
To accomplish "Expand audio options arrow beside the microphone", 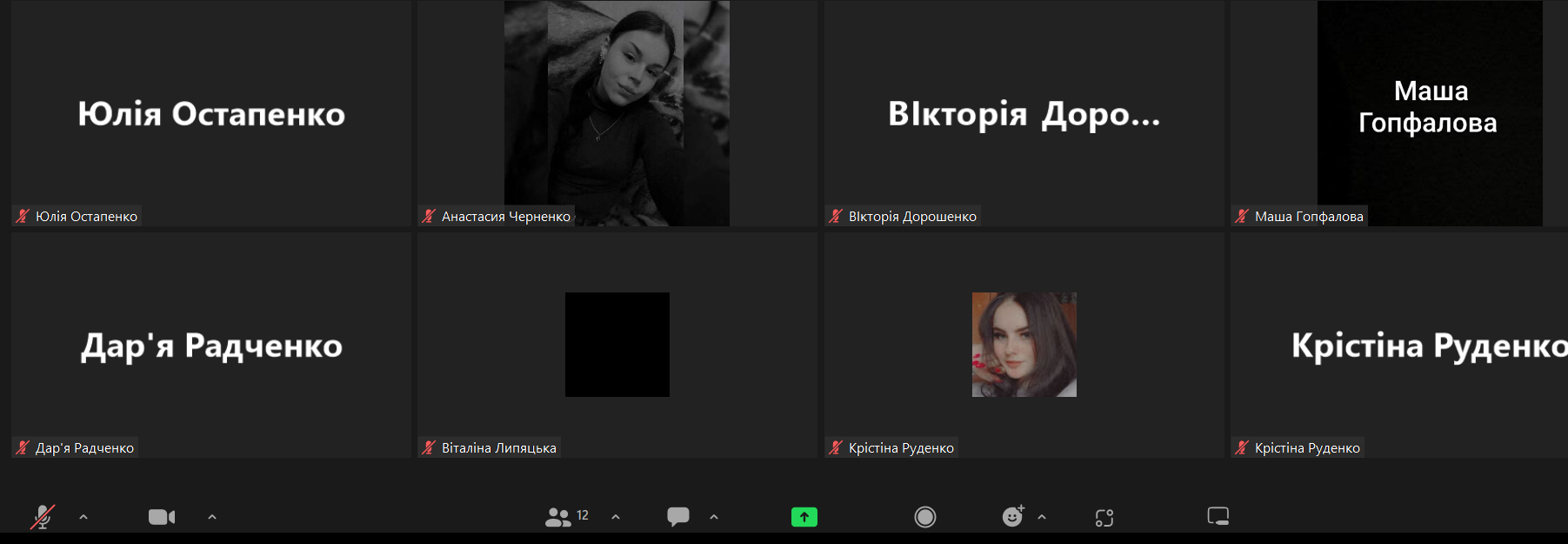I will pos(83,517).
